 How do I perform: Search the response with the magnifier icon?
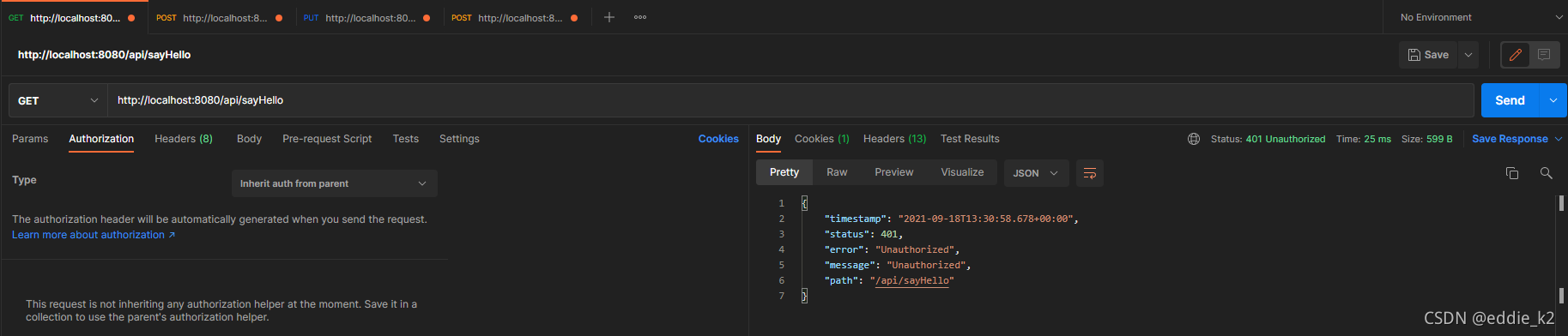point(1546,173)
